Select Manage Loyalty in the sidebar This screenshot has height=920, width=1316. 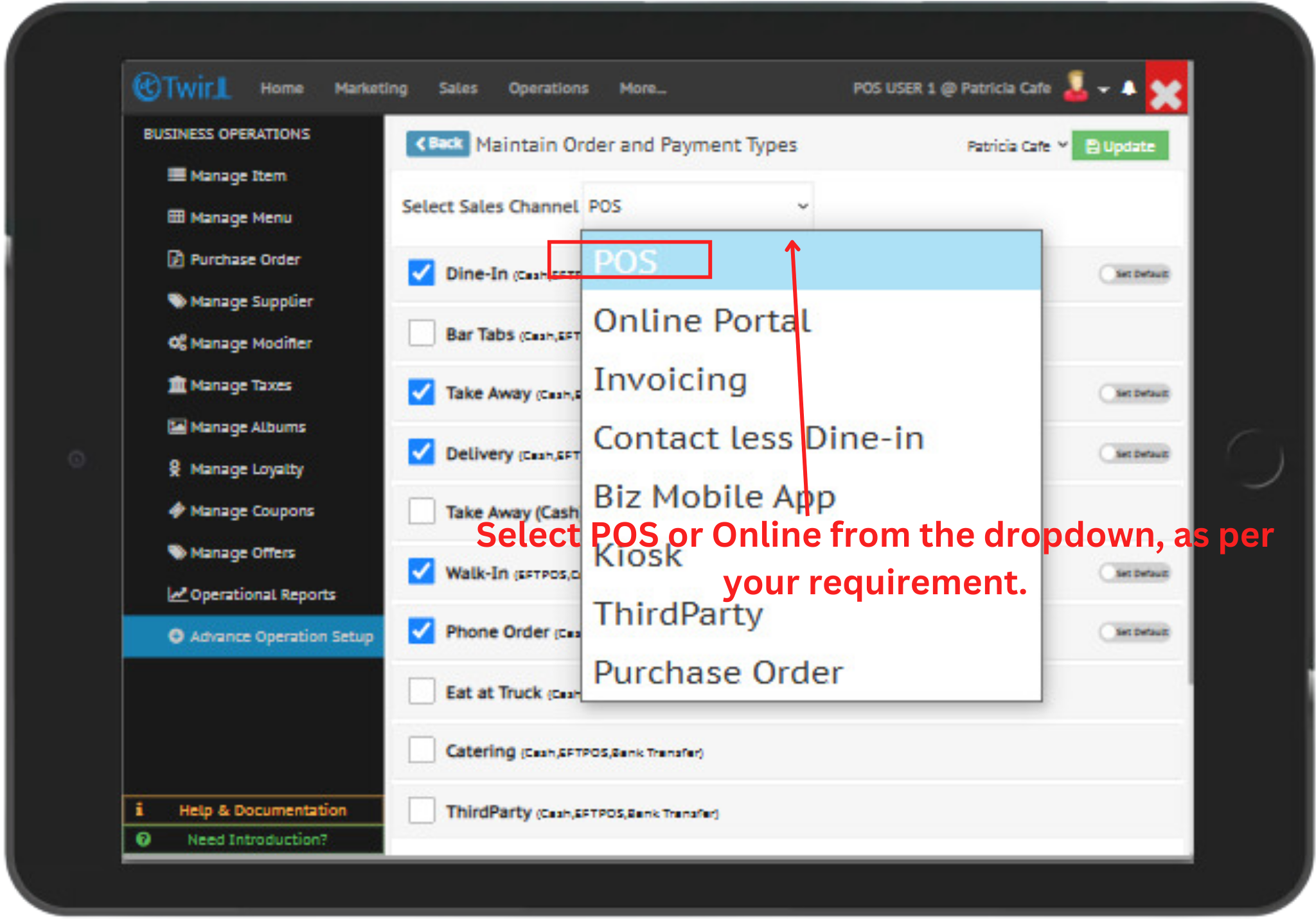pos(246,468)
